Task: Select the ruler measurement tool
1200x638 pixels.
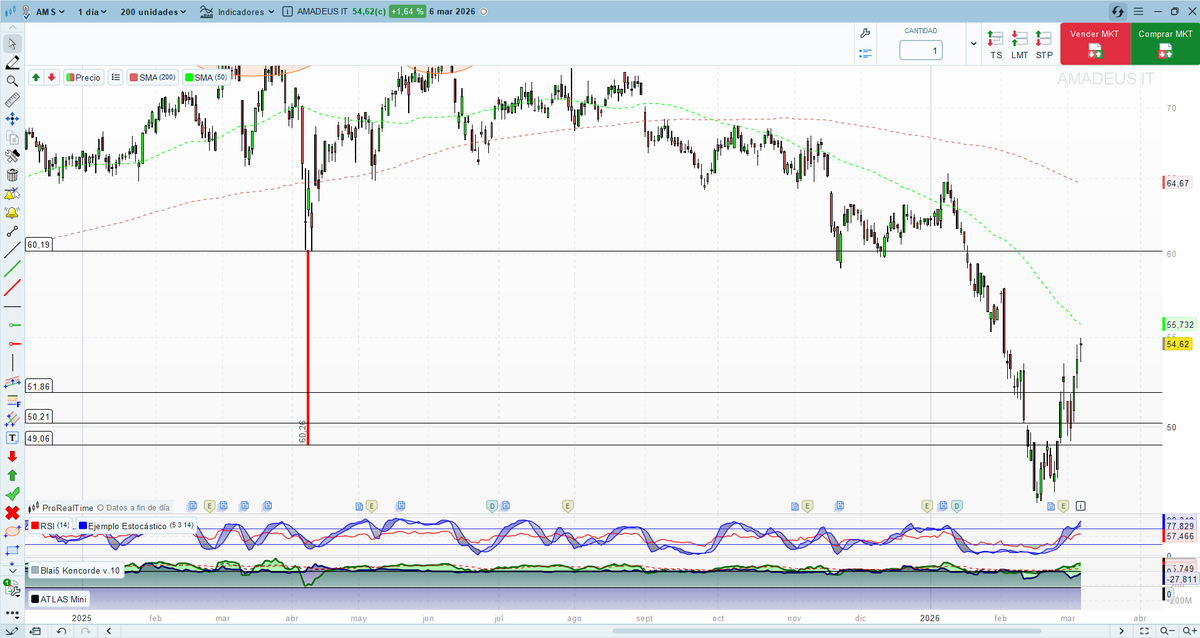Action: point(12,100)
